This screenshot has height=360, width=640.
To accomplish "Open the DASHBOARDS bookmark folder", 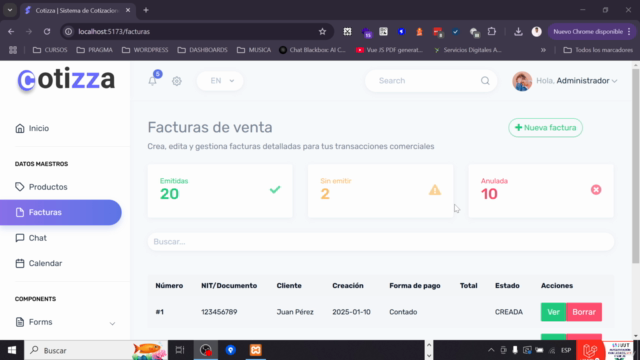I will [202, 50].
